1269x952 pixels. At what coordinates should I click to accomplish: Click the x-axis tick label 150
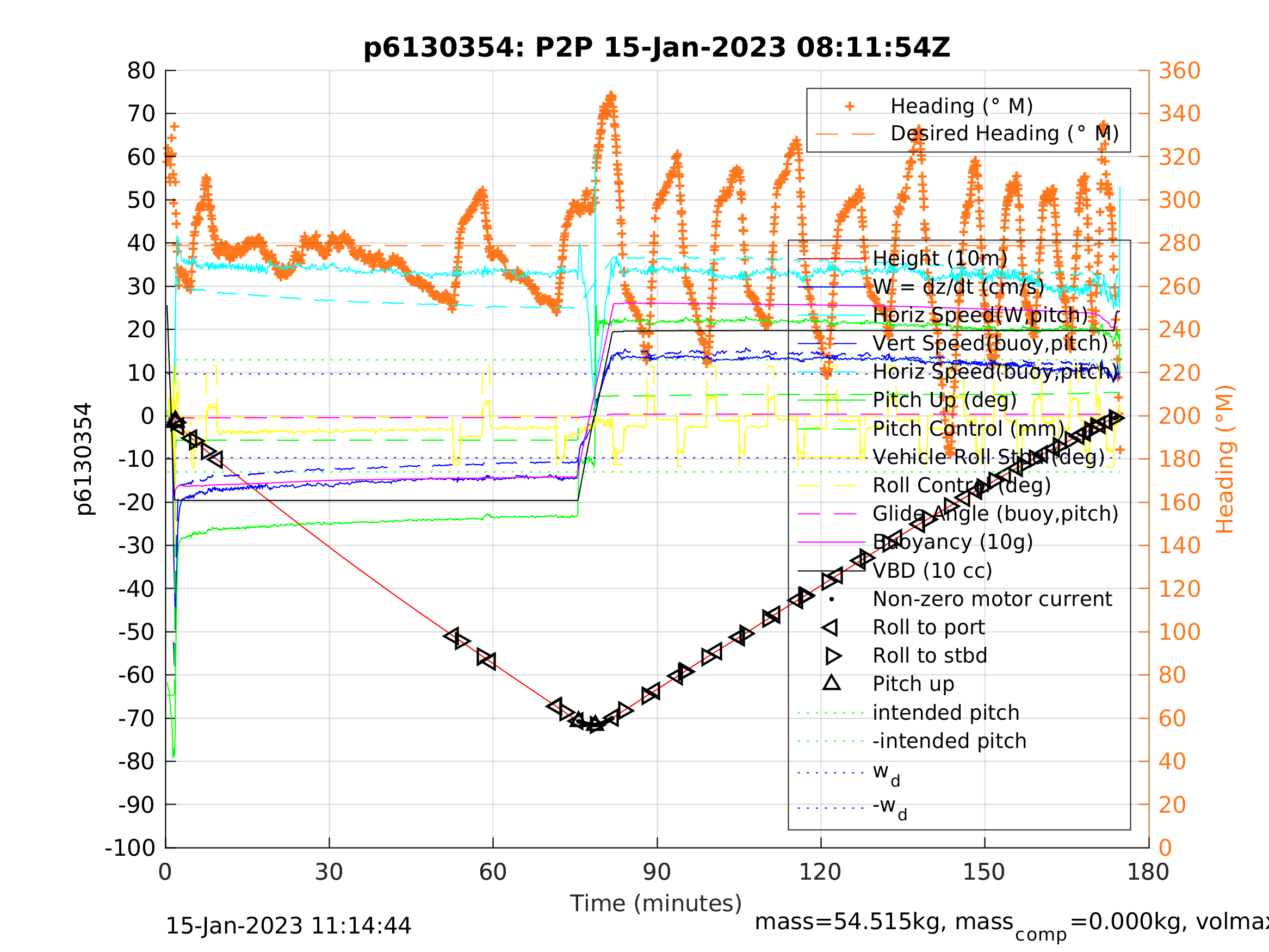coord(984,872)
